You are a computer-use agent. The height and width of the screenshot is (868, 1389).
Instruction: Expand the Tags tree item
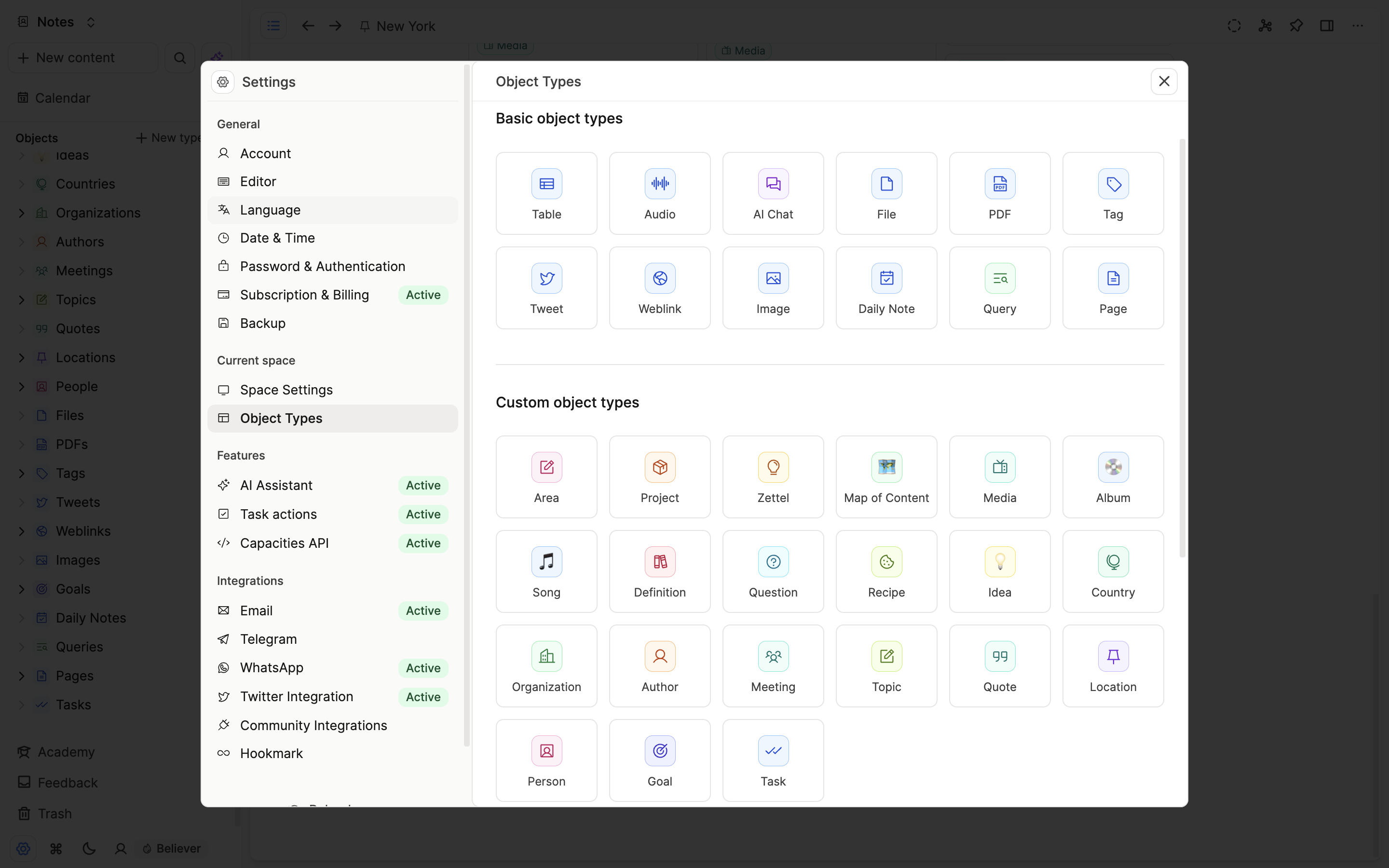(22, 473)
